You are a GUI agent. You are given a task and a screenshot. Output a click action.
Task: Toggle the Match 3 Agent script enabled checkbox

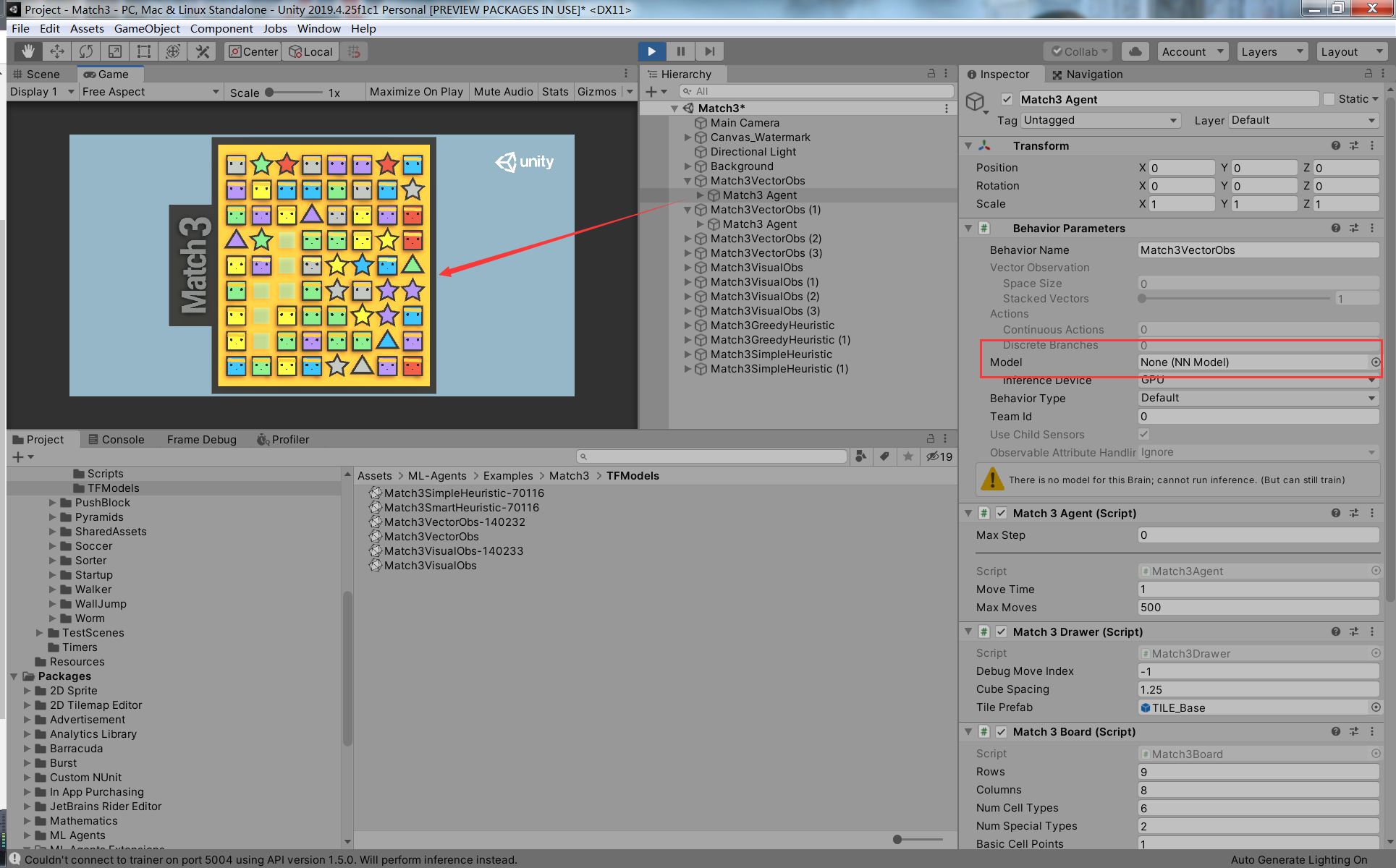(1002, 513)
